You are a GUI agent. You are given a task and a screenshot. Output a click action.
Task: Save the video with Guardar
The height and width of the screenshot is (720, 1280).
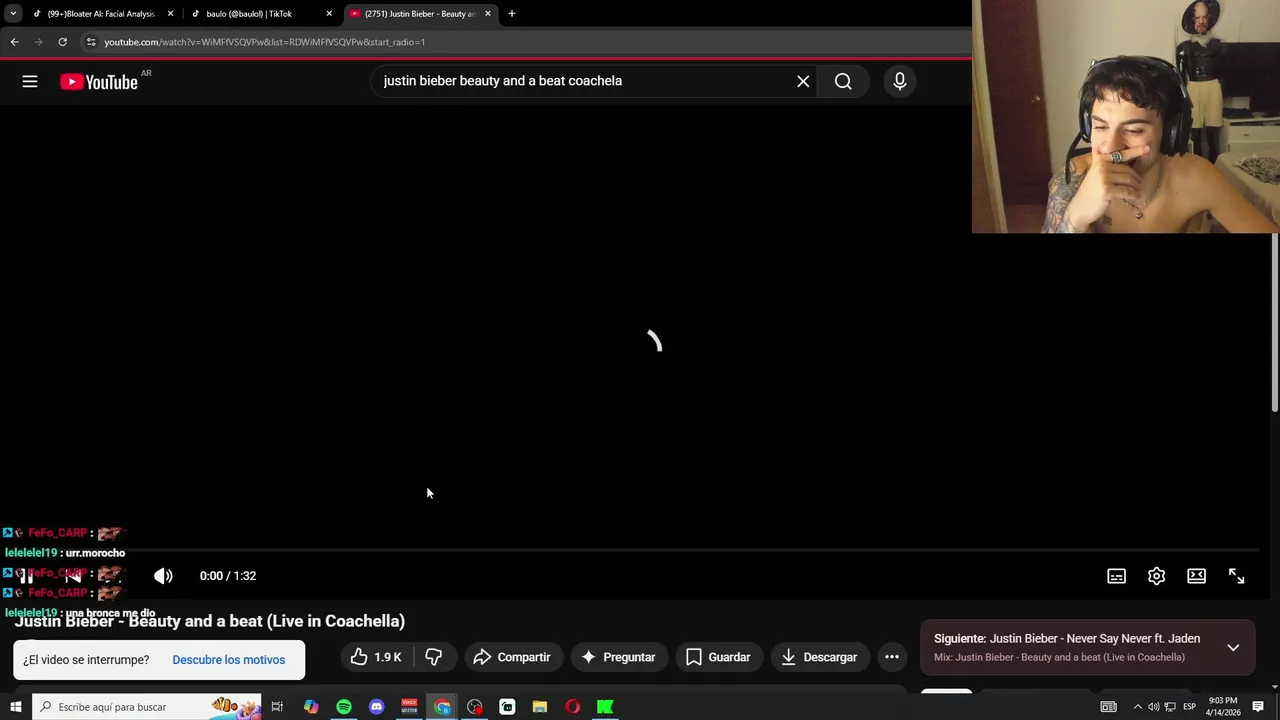click(x=718, y=657)
